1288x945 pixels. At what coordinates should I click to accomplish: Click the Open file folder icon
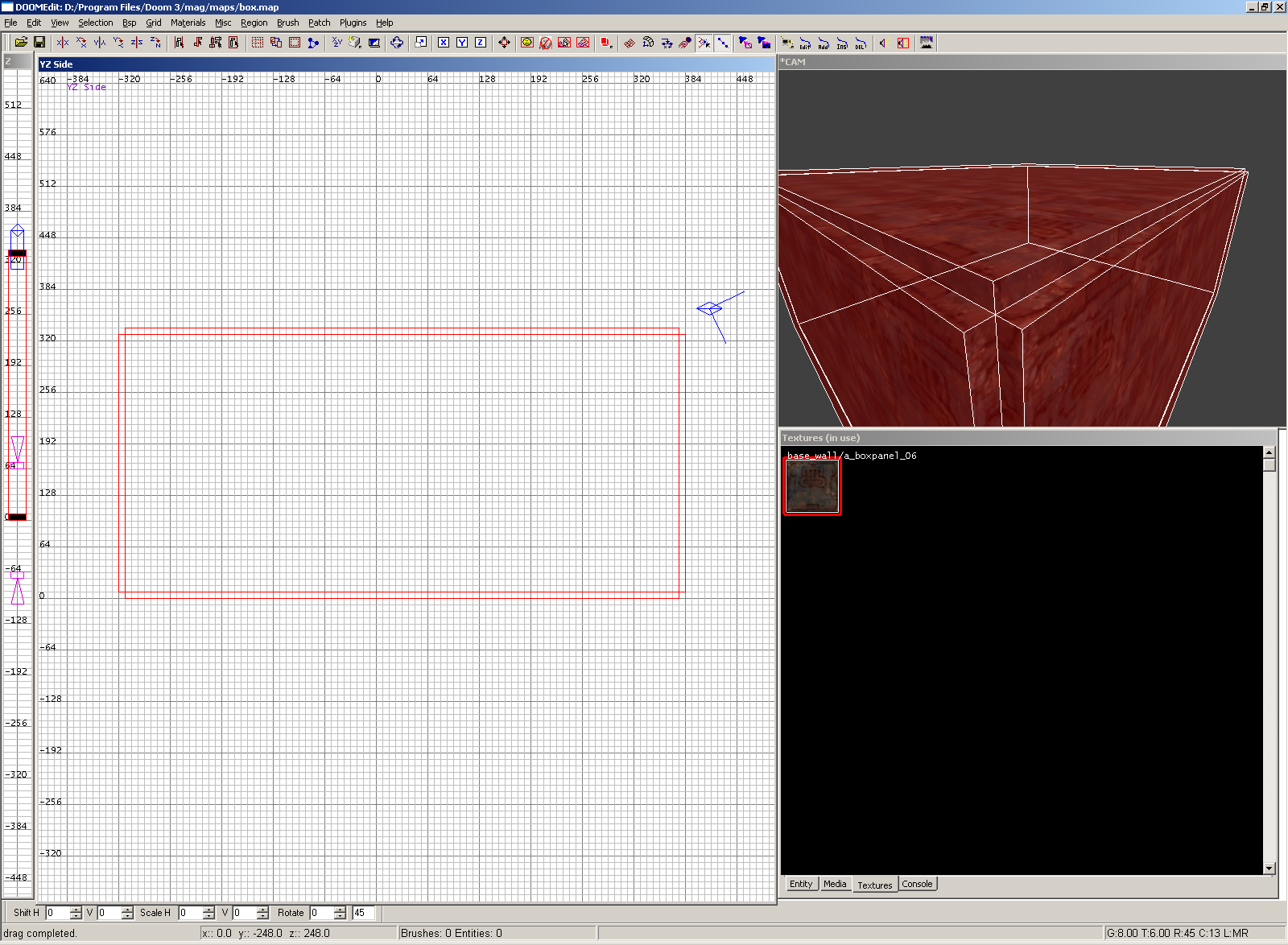(21, 43)
